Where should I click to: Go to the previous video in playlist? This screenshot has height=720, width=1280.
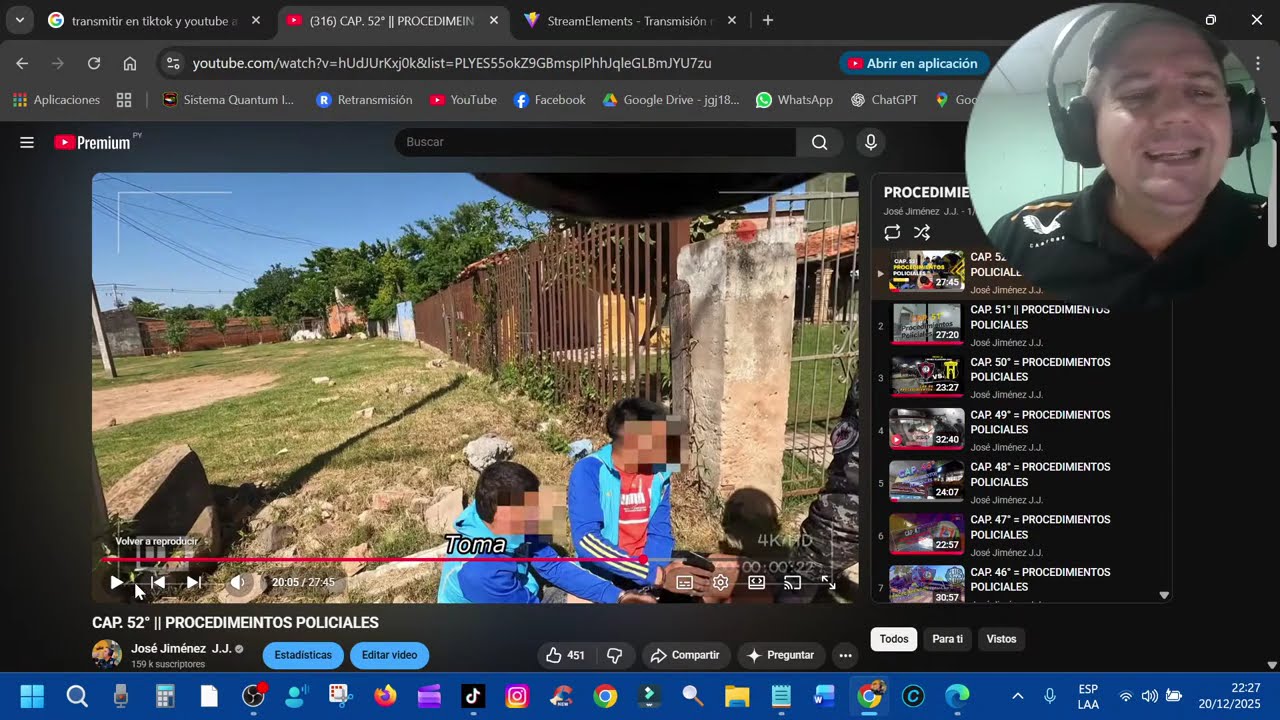pyautogui.click(x=157, y=582)
